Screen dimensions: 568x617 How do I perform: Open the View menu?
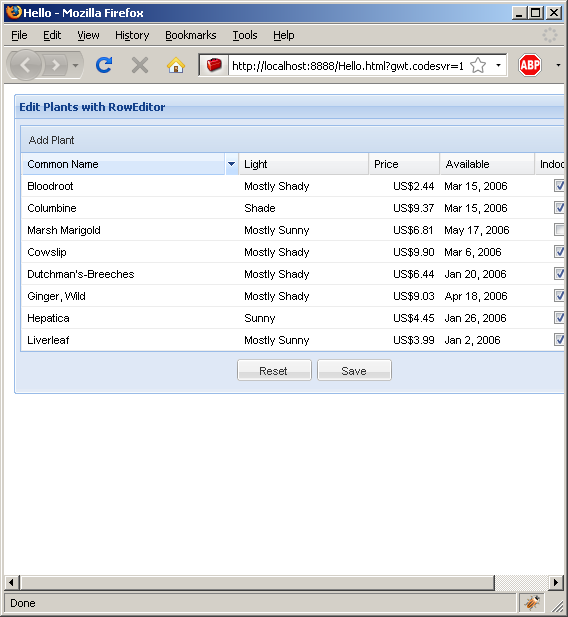(x=88, y=35)
